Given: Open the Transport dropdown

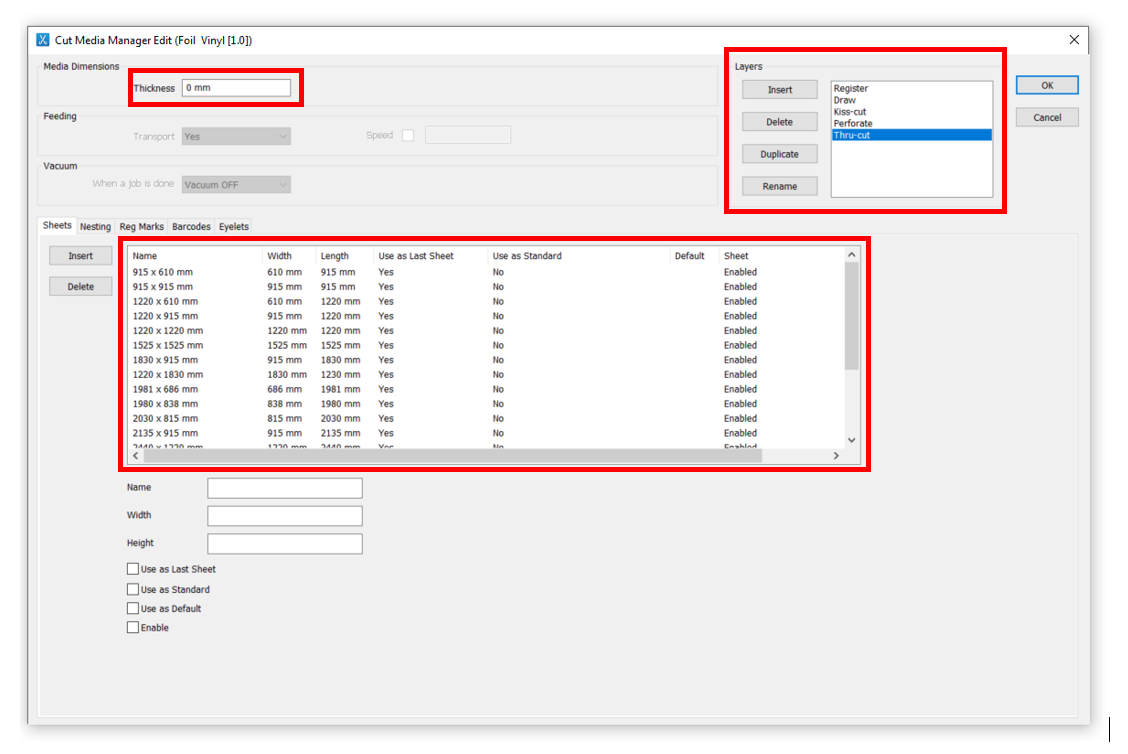Looking at the screenshot, I should click(x=236, y=136).
